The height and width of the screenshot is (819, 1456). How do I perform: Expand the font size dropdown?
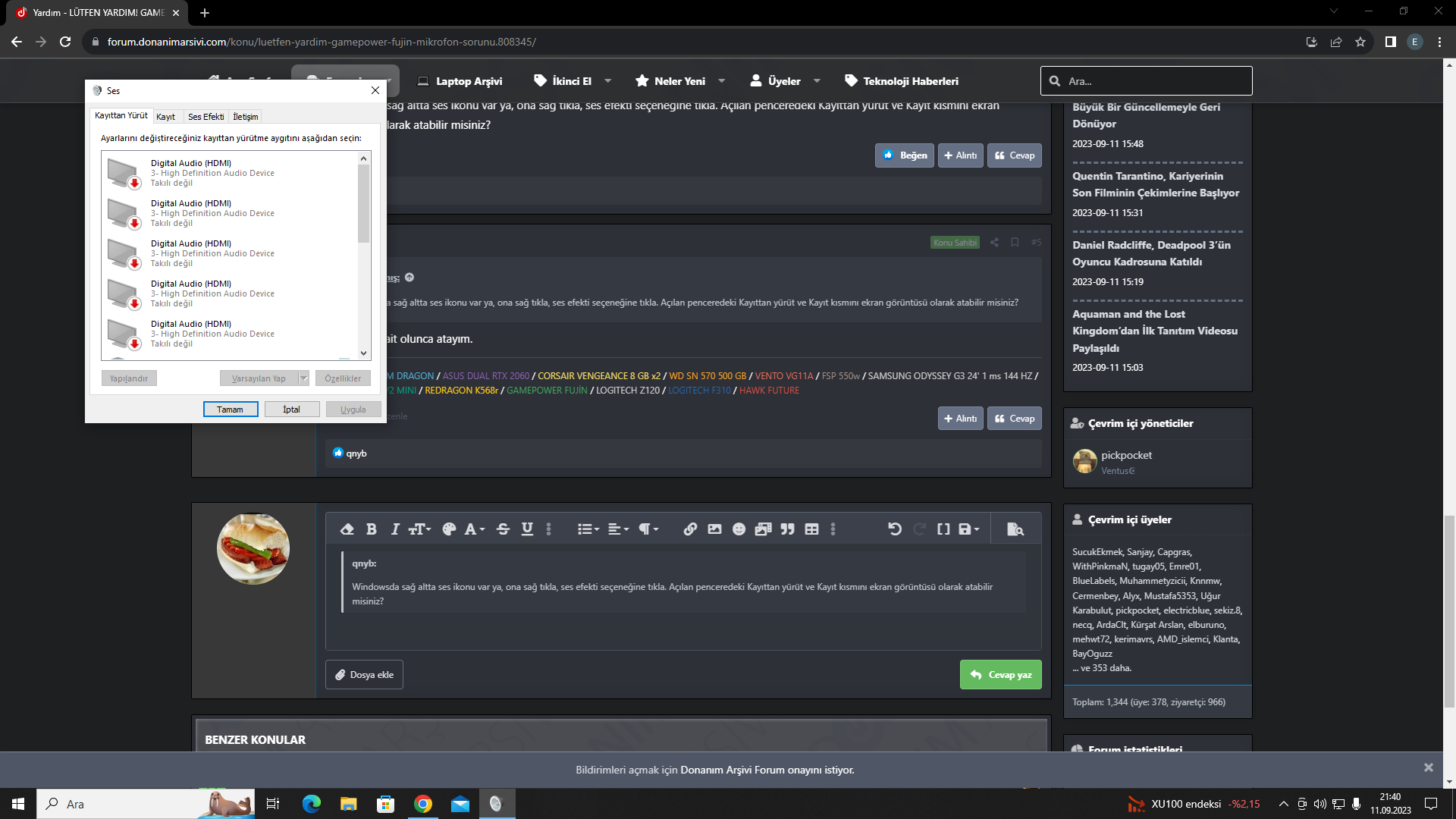tap(420, 529)
